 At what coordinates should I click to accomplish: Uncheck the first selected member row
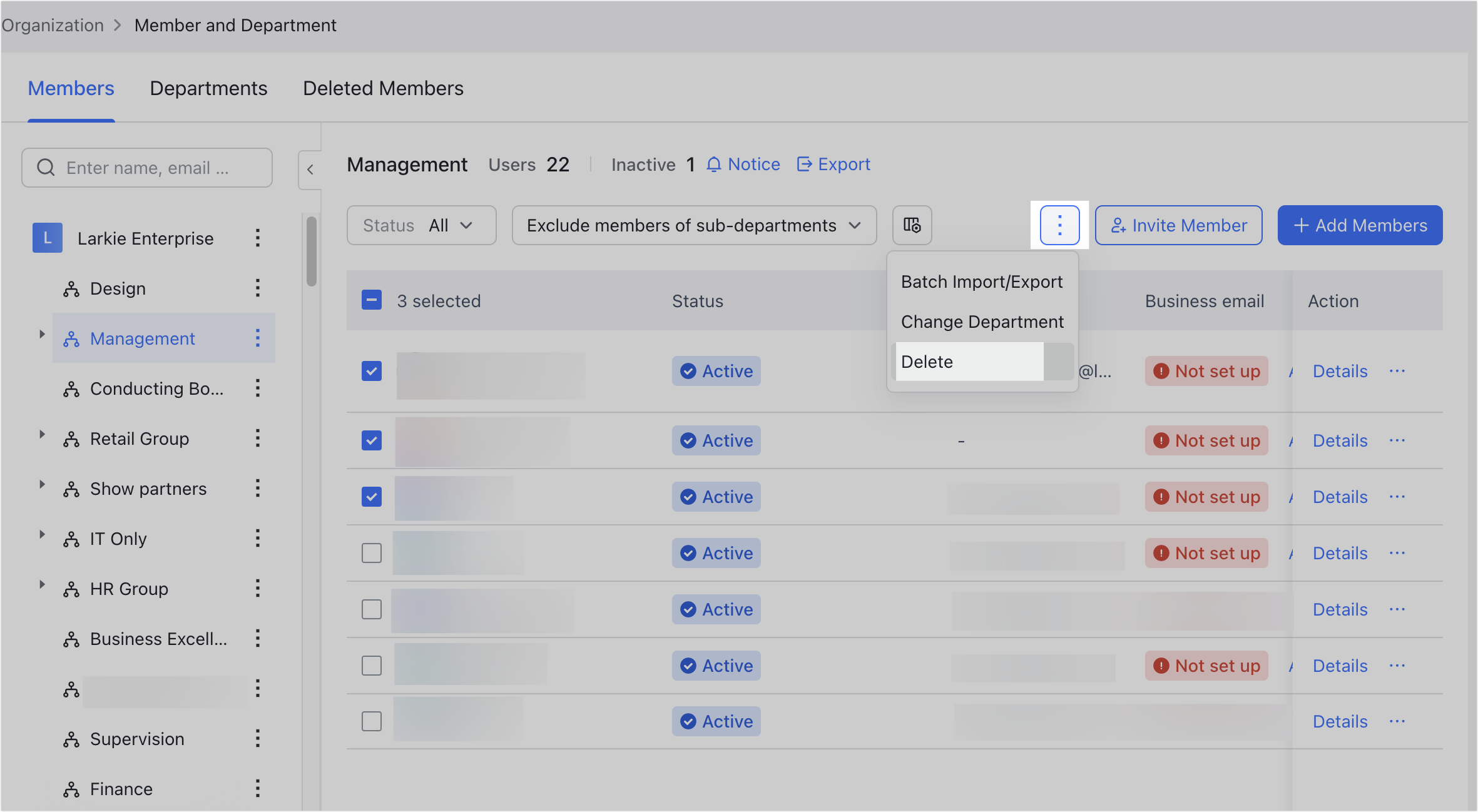coord(372,371)
